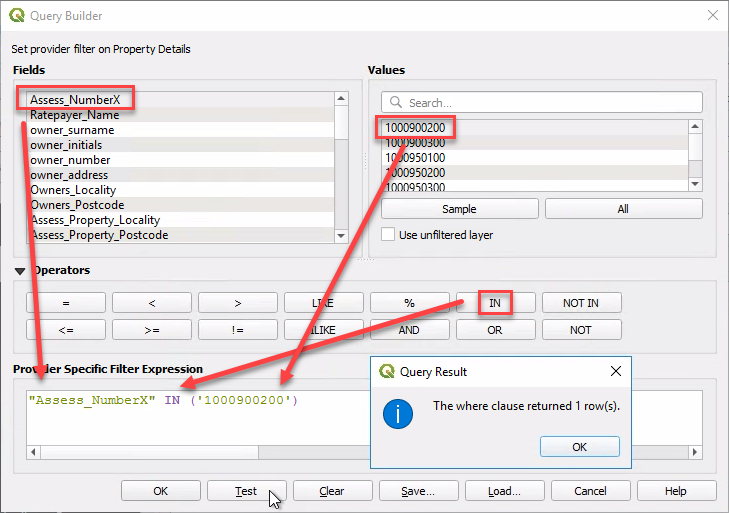Close the Query Builder window
This screenshot has width=729, height=513.
713,15
